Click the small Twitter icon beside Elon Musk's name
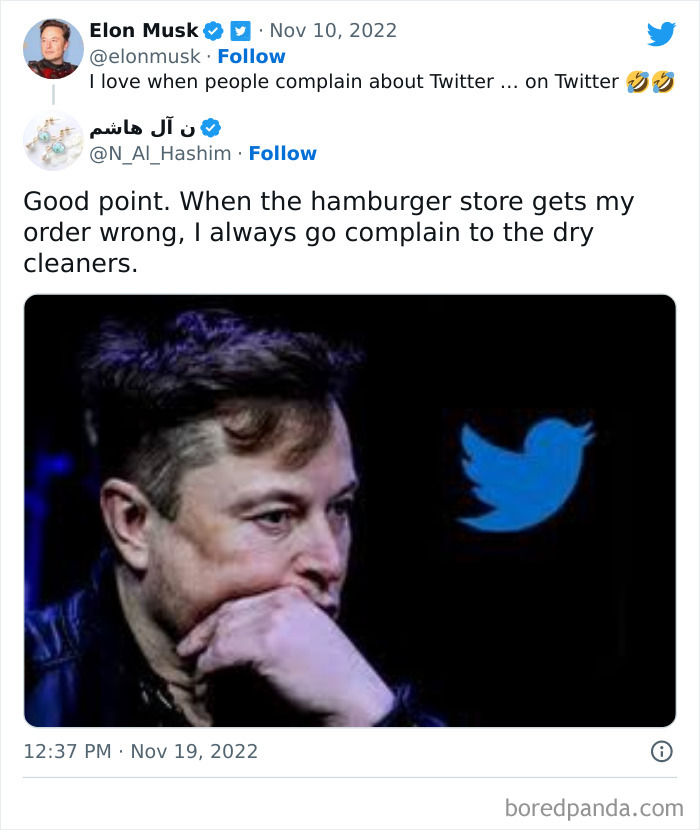The width and height of the screenshot is (700, 830). click(x=239, y=30)
